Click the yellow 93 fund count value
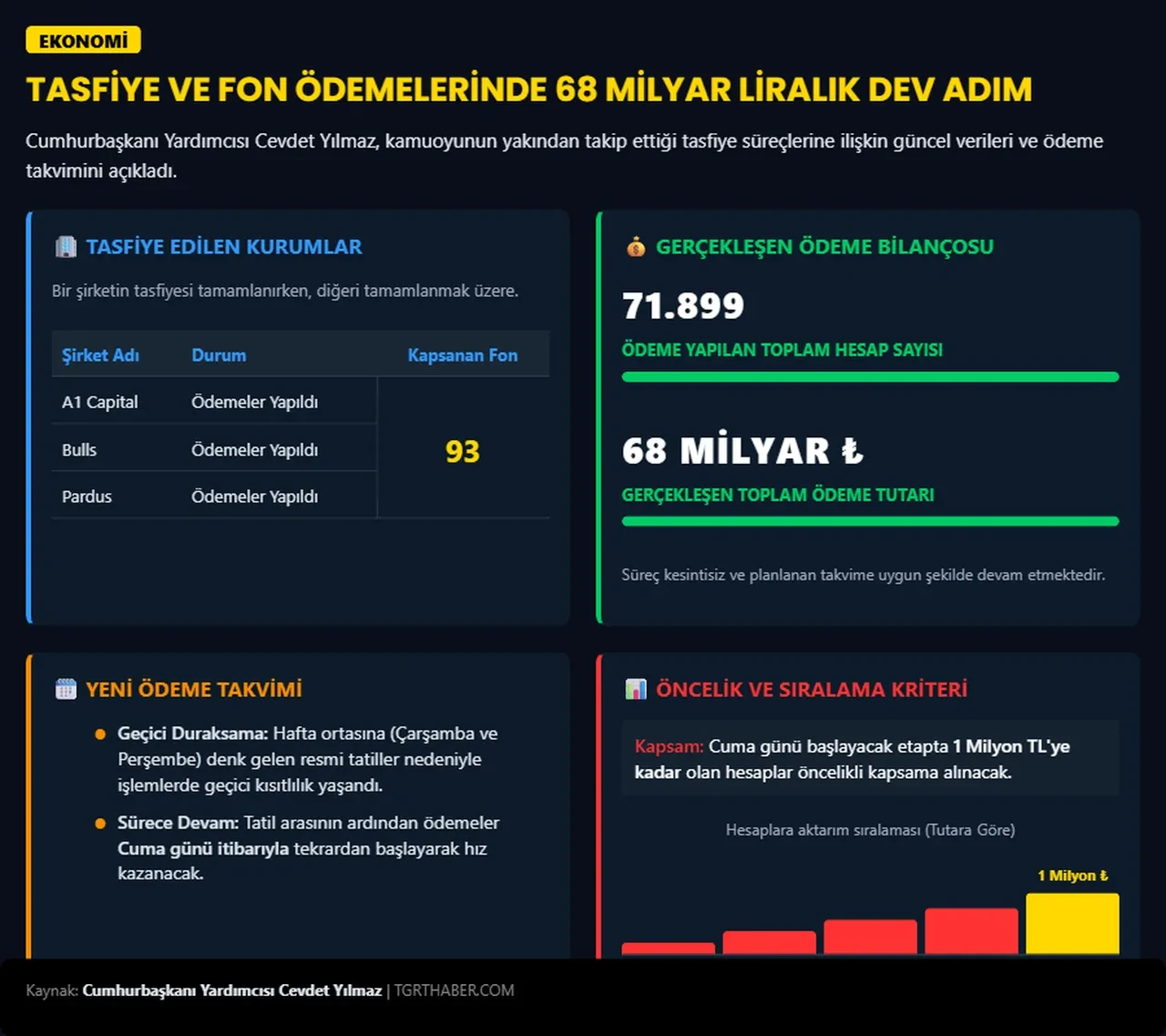Image resolution: width=1166 pixels, height=1036 pixels. (463, 451)
